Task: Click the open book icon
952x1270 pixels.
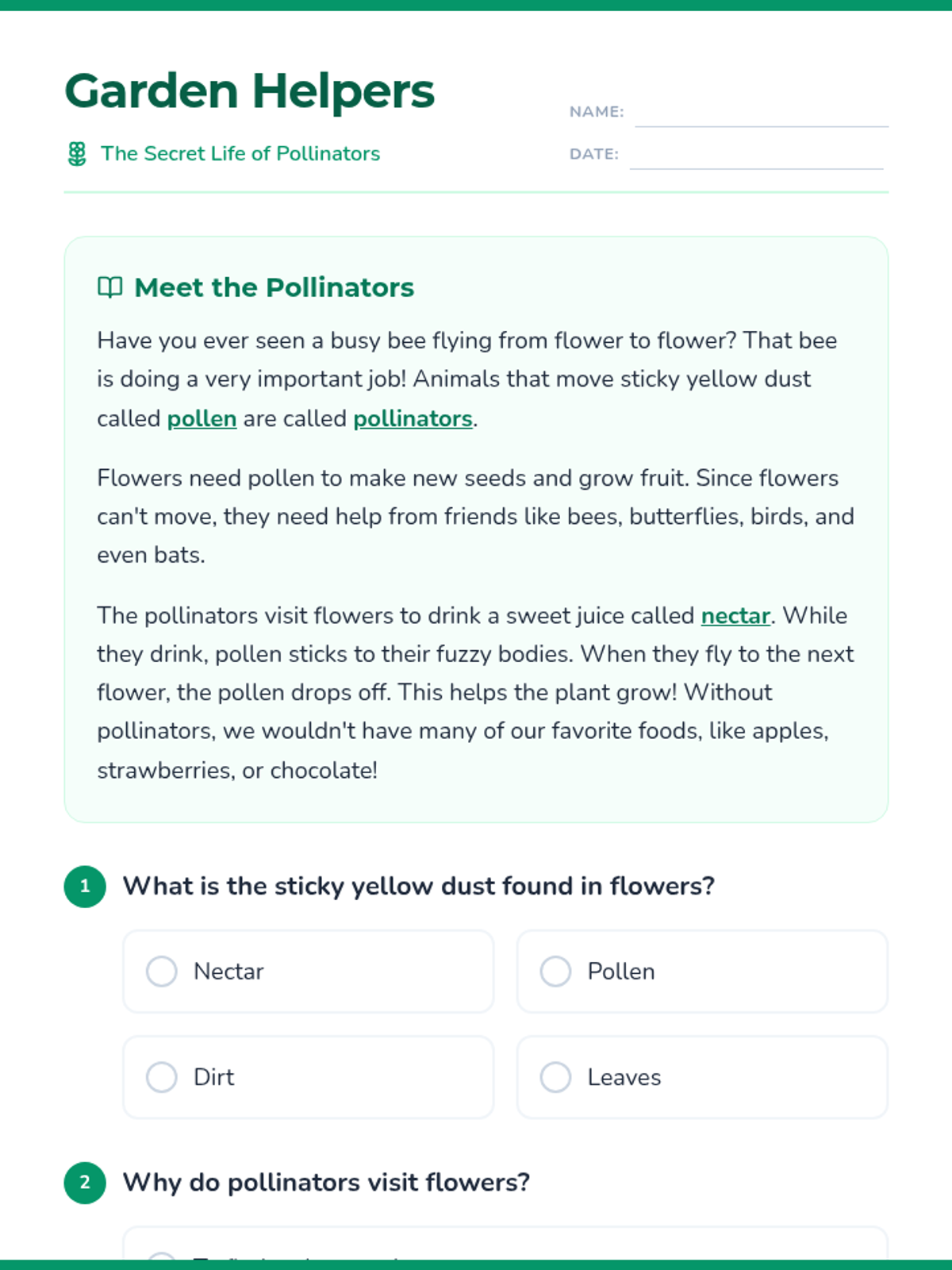Action: click(x=109, y=287)
